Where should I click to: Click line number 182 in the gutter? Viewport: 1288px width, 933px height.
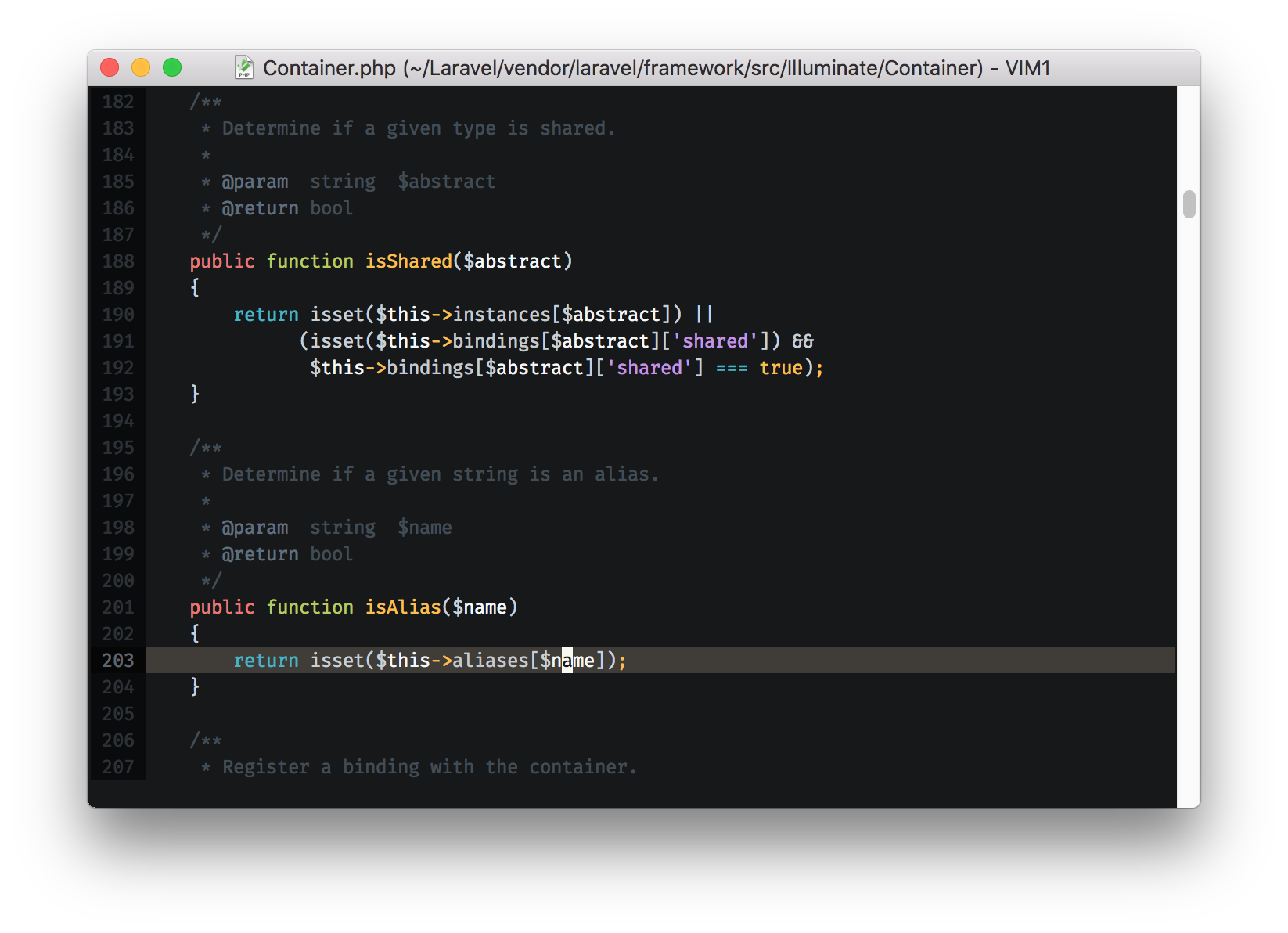coord(118,102)
